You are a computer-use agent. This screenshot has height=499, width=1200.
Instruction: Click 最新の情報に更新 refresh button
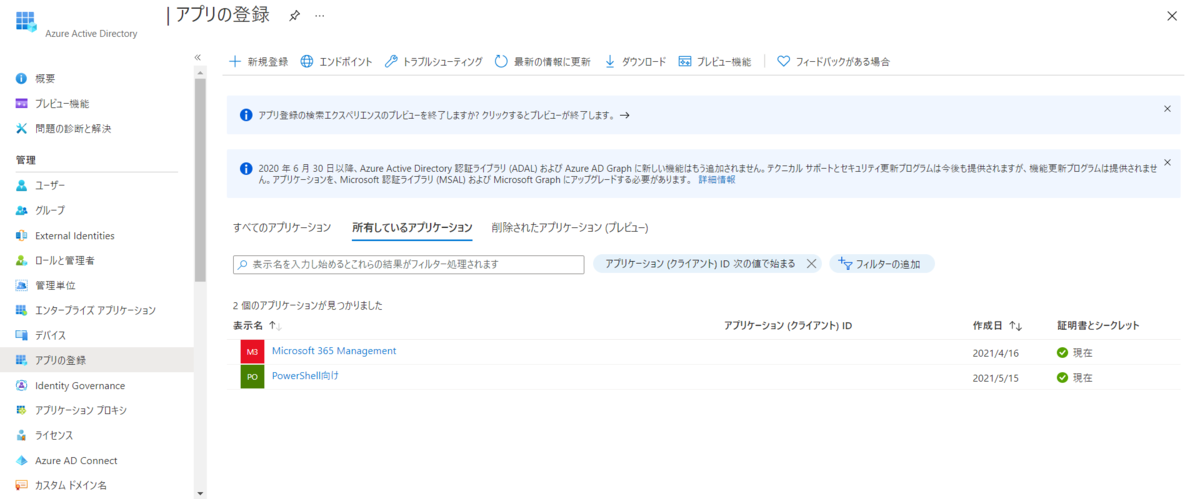(x=543, y=61)
